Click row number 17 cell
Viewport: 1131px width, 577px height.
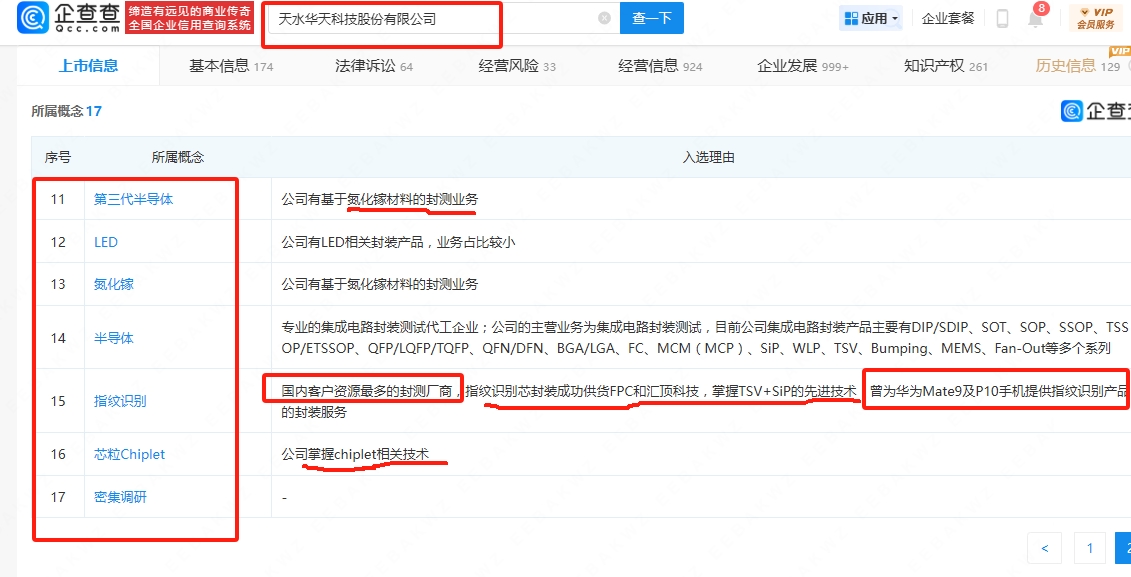click(58, 497)
